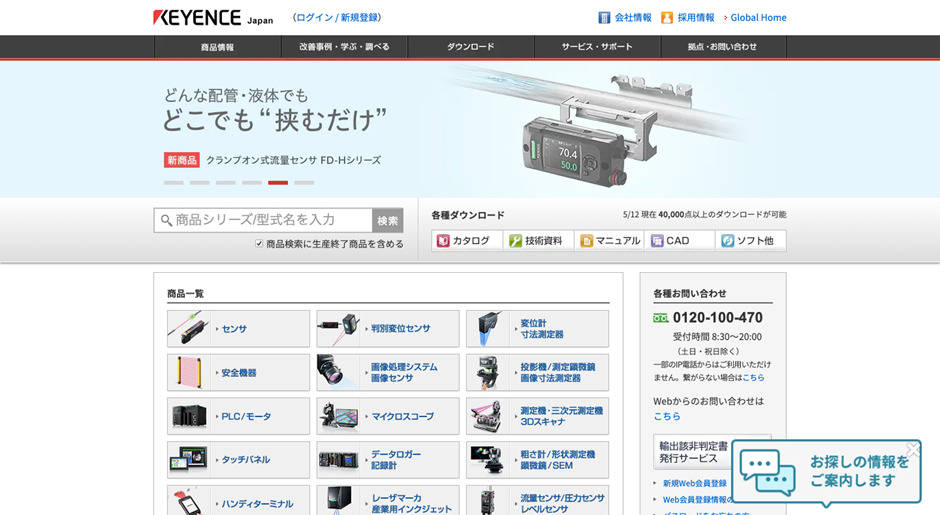
Task: Click the 会社情報 building icon
Action: tap(604, 18)
